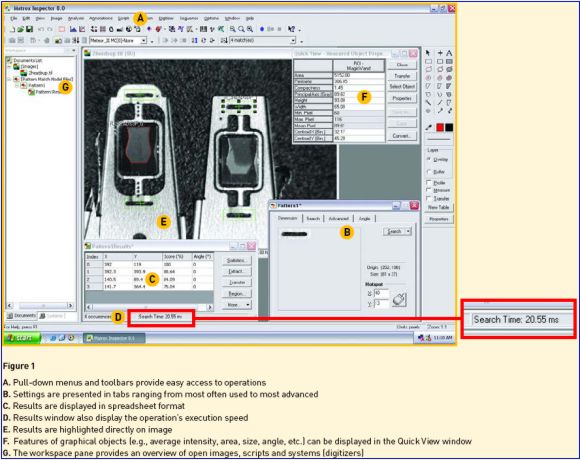Click the blue dot toolbar icon
Viewport: 580px width, 460px height.
point(262,29)
